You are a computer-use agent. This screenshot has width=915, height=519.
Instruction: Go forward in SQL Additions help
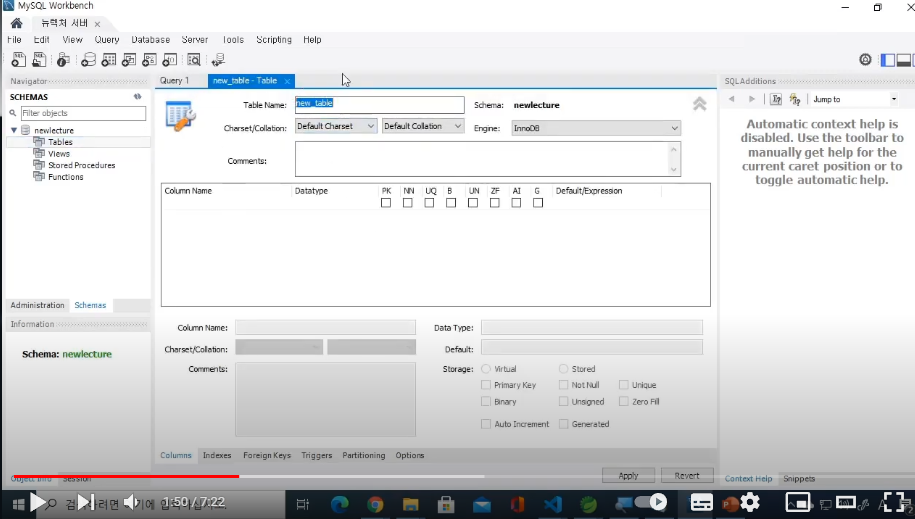pos(752,99)
